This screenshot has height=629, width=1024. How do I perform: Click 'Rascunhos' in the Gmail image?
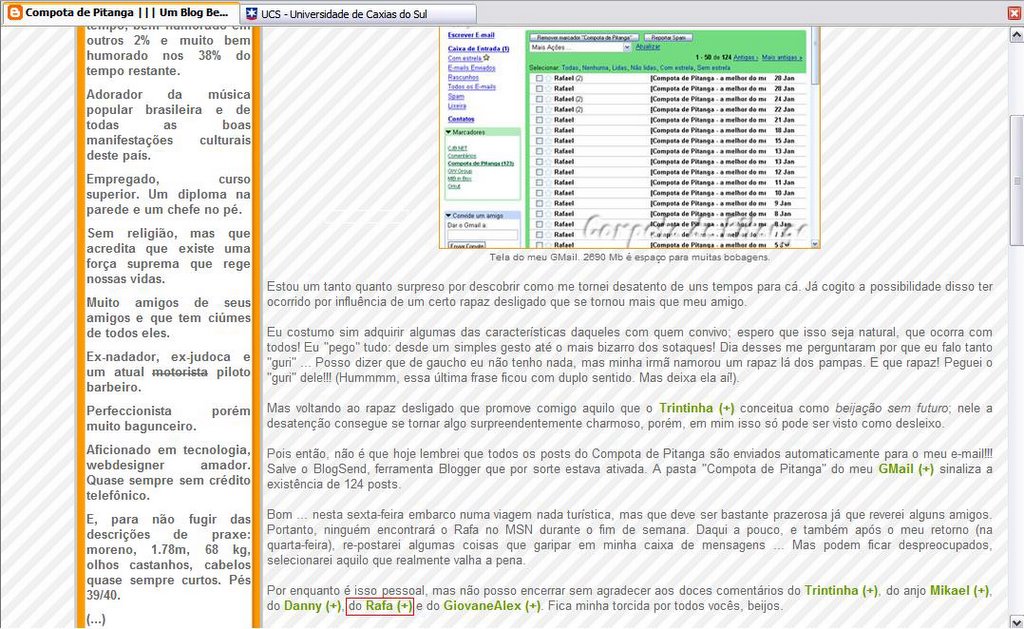coord(463,78)
